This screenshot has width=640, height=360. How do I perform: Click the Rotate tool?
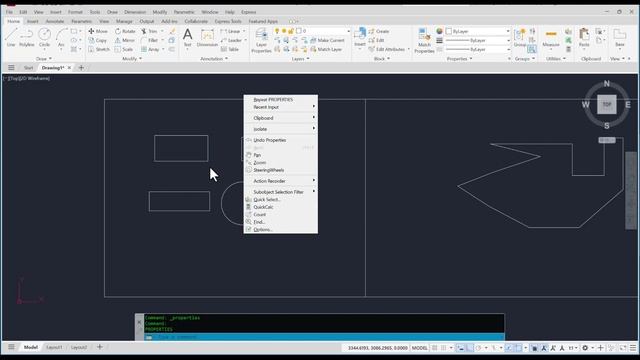coord(125,31)
